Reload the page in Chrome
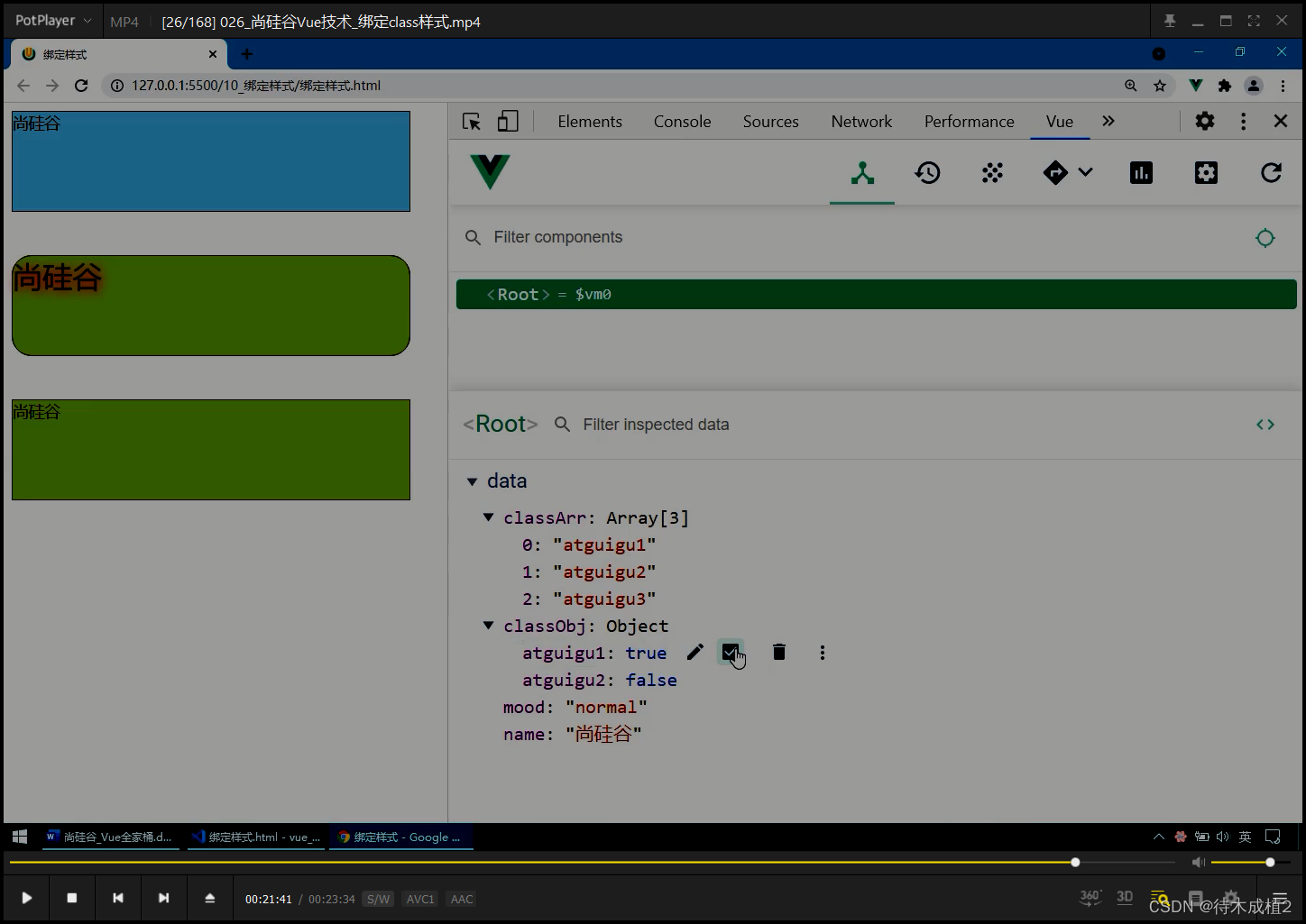The height and width of the screenshot is (924, 1306). coord(81,86)
